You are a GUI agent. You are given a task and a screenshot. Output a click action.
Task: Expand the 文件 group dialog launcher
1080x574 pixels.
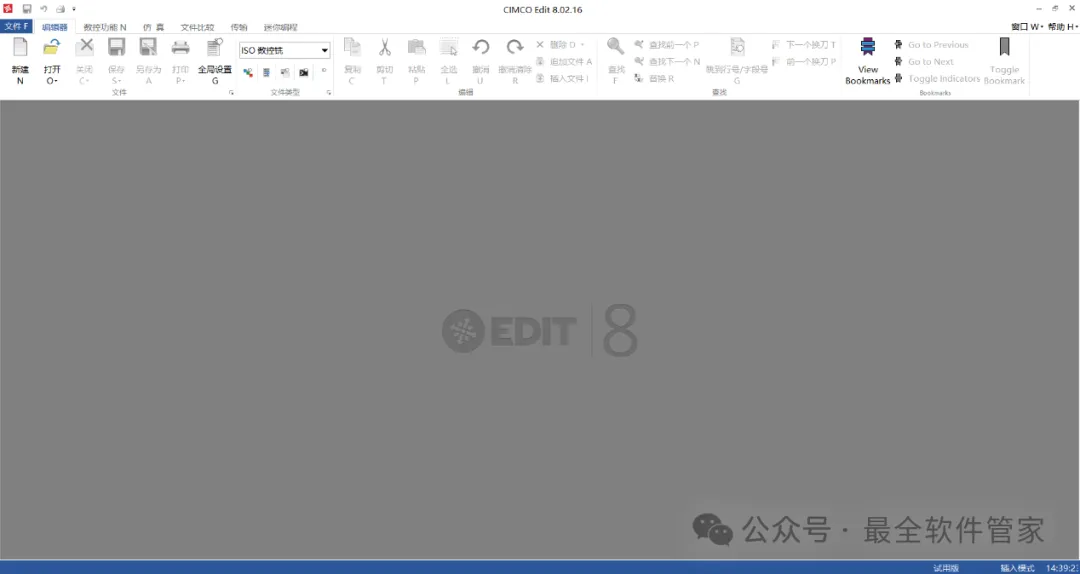[231, 92]
